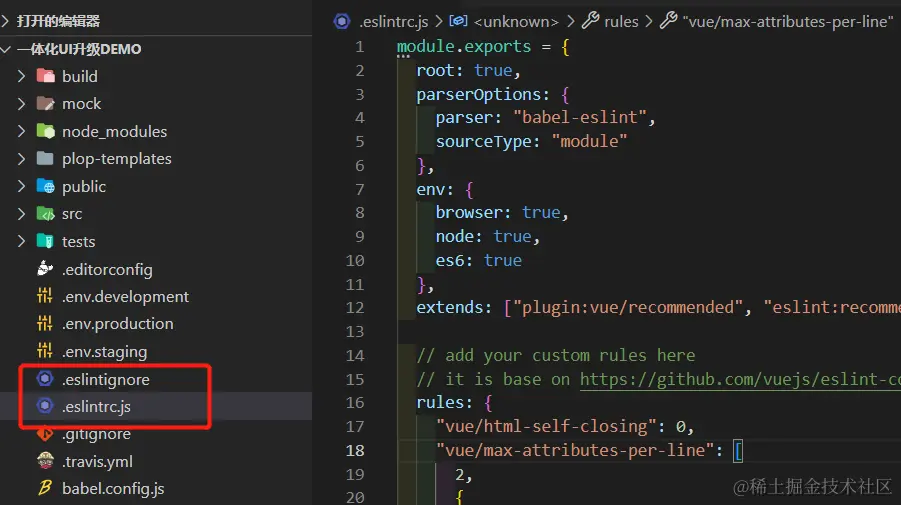Click the src folder code icon
The width and height of the screenshot is (901, 505).
pos(45,214)
